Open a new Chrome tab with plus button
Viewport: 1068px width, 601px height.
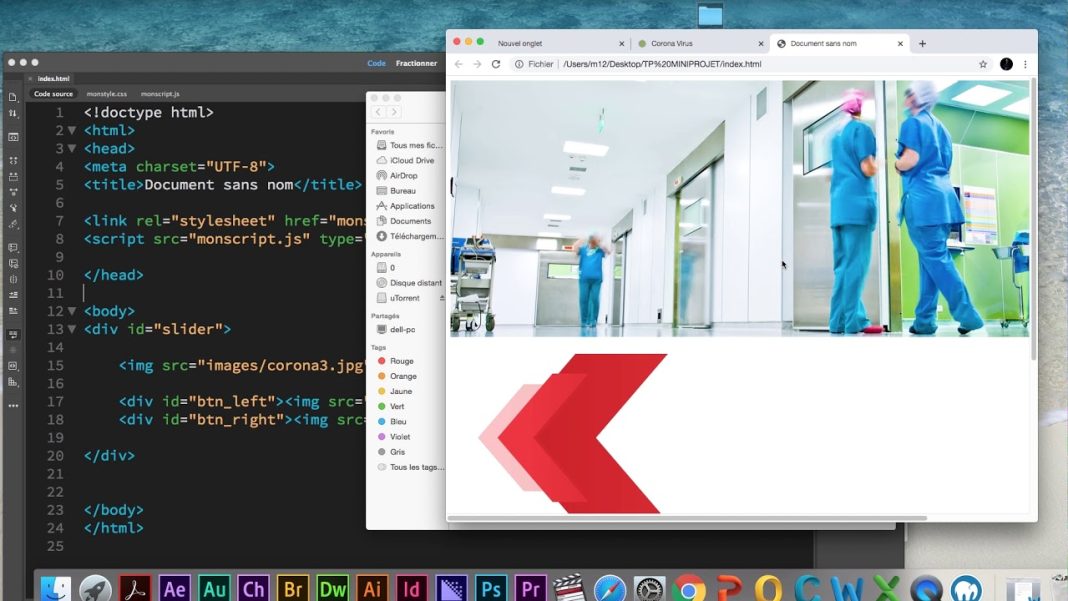922,44
